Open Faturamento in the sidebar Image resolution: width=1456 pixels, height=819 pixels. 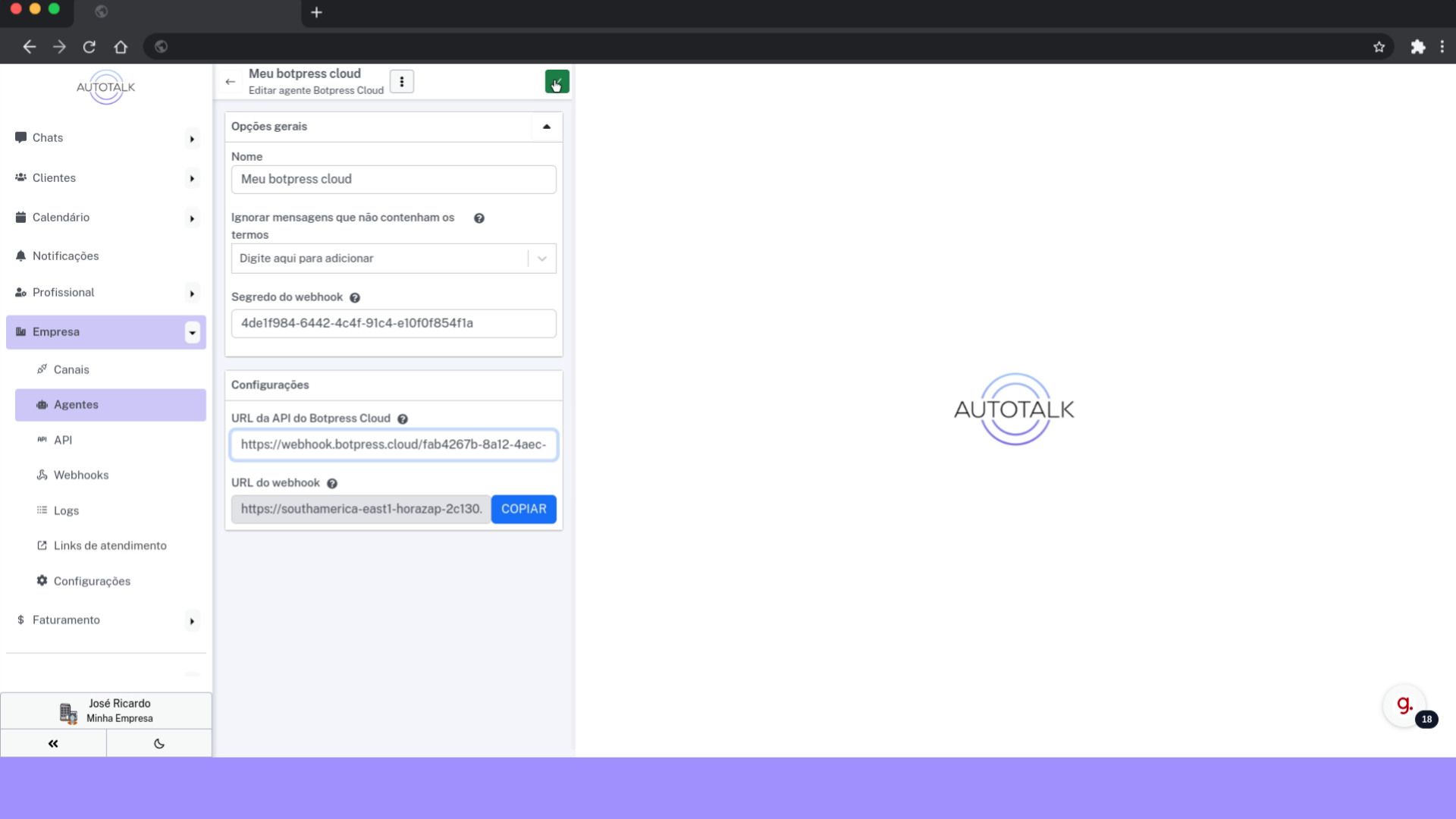[x=66, y=620]
